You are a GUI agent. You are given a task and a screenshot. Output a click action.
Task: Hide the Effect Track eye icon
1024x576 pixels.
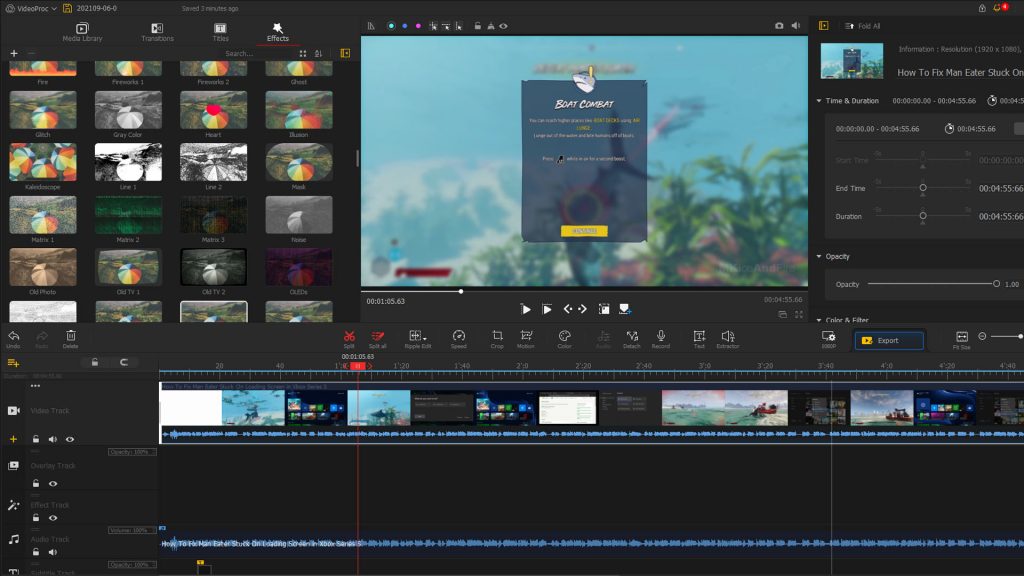(x=53, y=518)
